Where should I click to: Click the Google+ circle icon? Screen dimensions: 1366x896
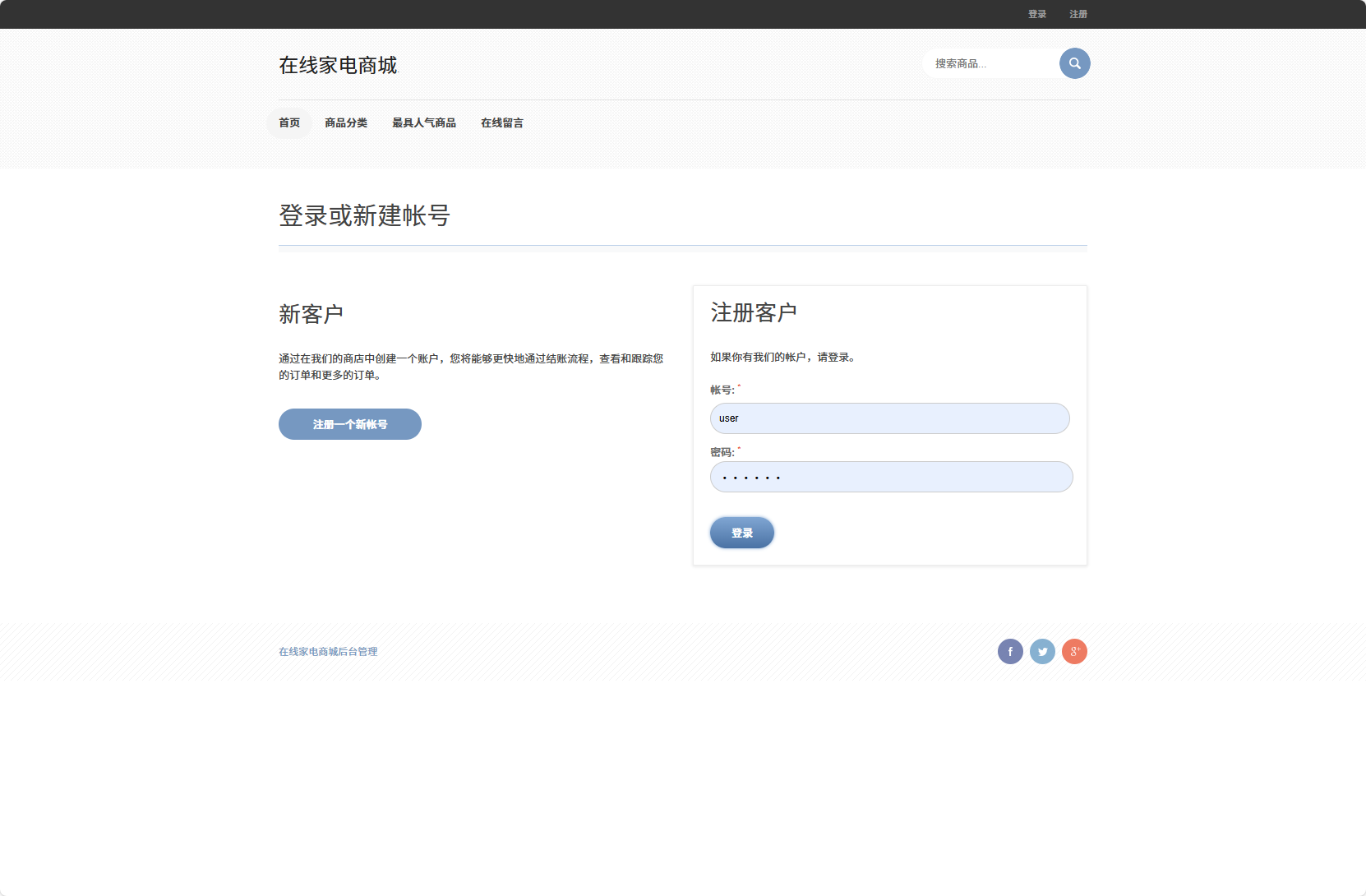(x=1075, y=651)
